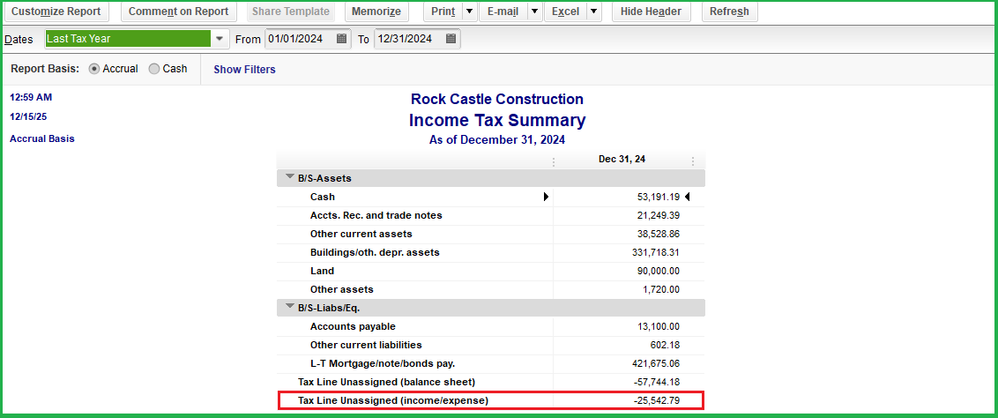Viewport: 998px width, 418px height.
Task: Click the 602.18 amount
Action: pos(666,345)
